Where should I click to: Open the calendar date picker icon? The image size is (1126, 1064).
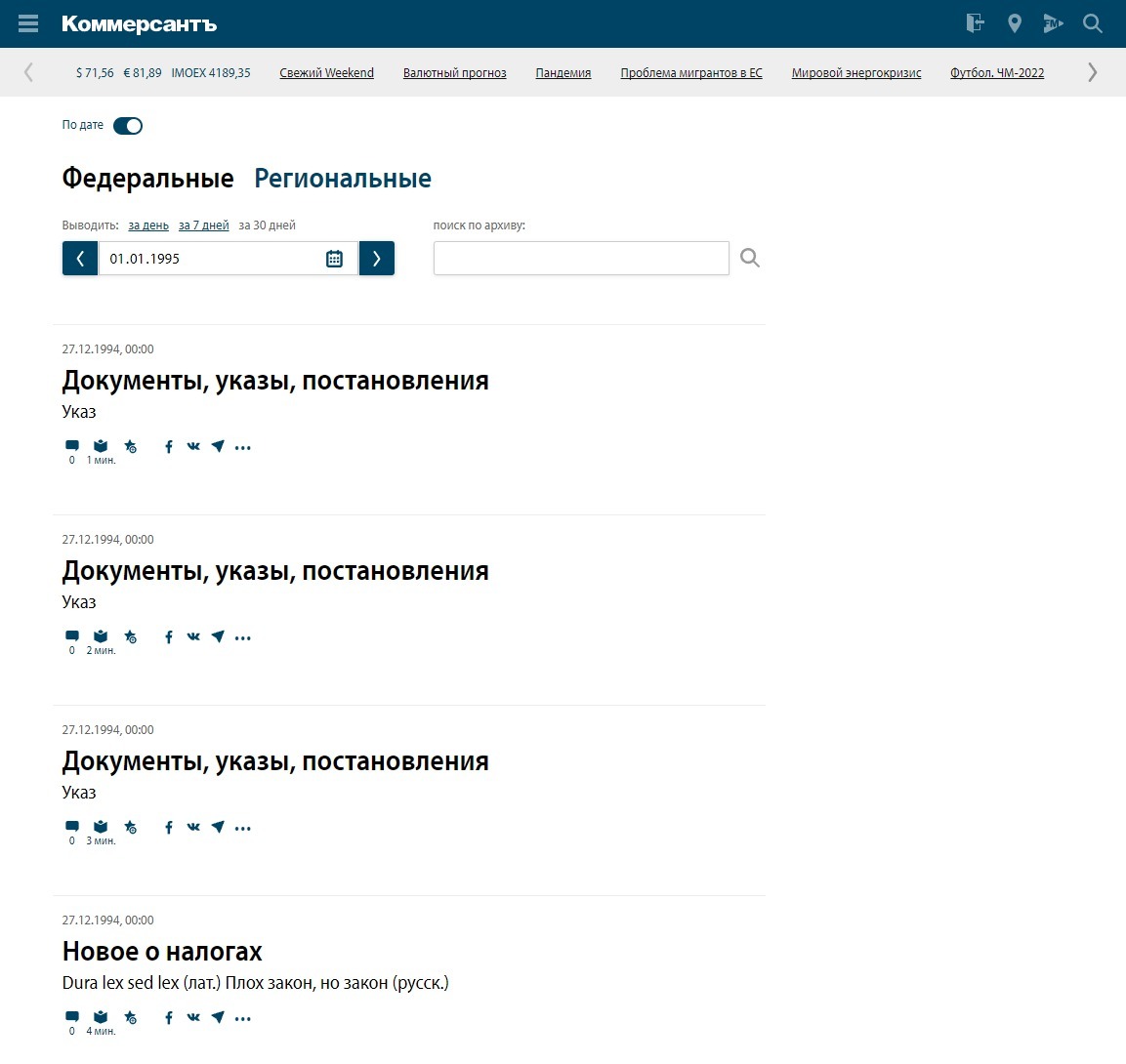click(334, 259)
